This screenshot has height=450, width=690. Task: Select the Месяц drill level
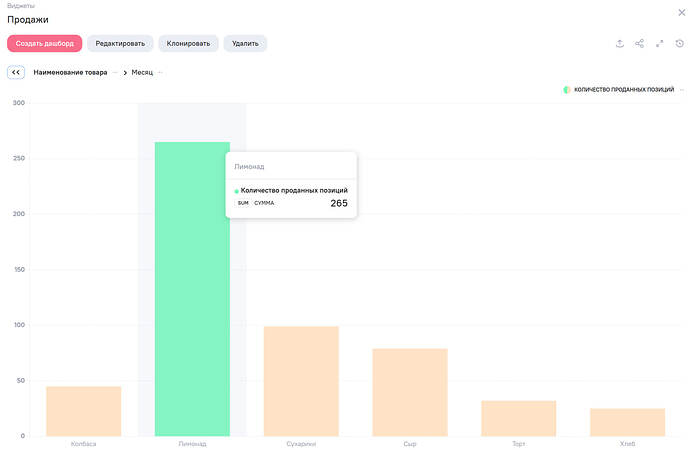(142, 72)
